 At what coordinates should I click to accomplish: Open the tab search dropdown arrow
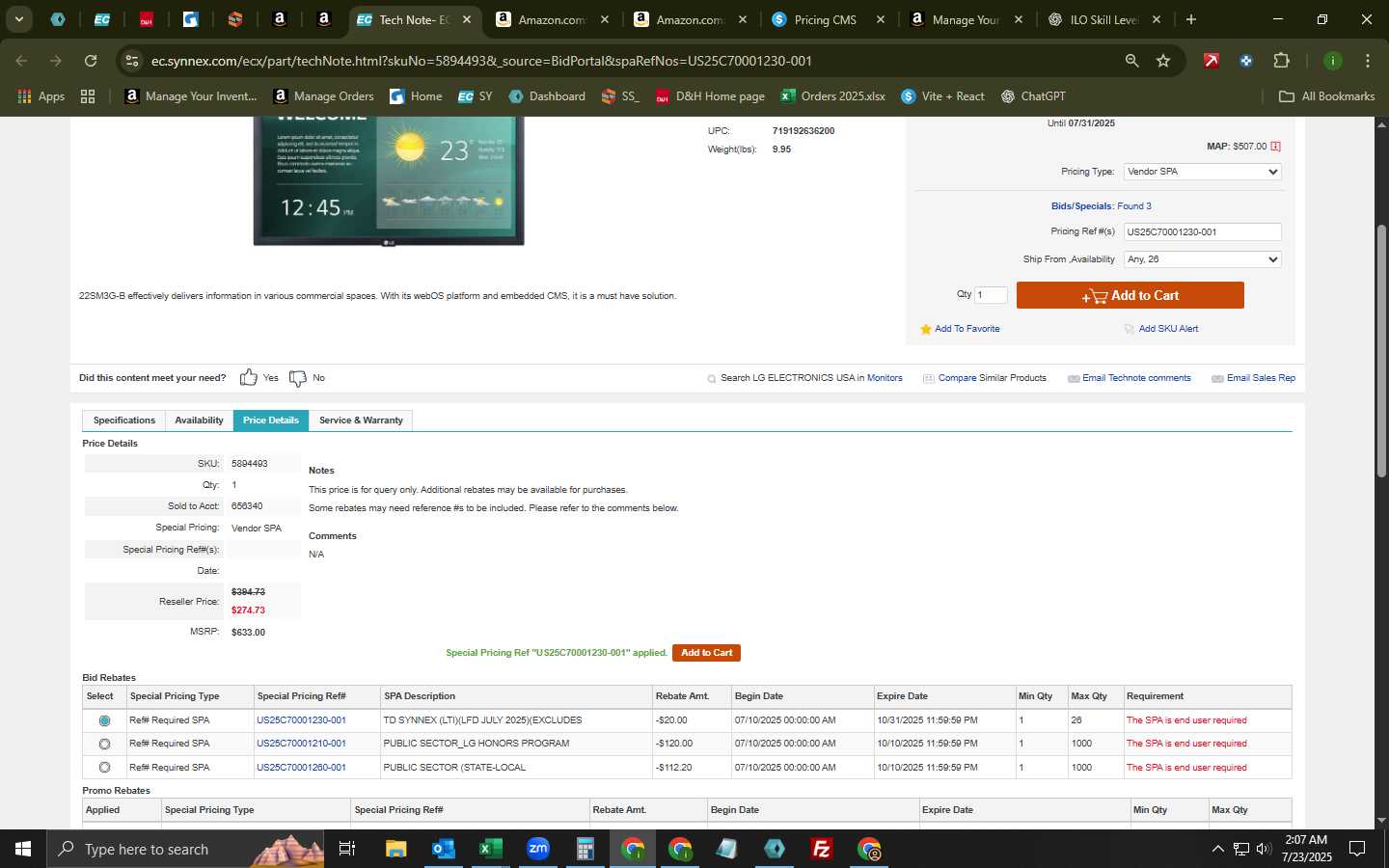(x=18, y=19)
